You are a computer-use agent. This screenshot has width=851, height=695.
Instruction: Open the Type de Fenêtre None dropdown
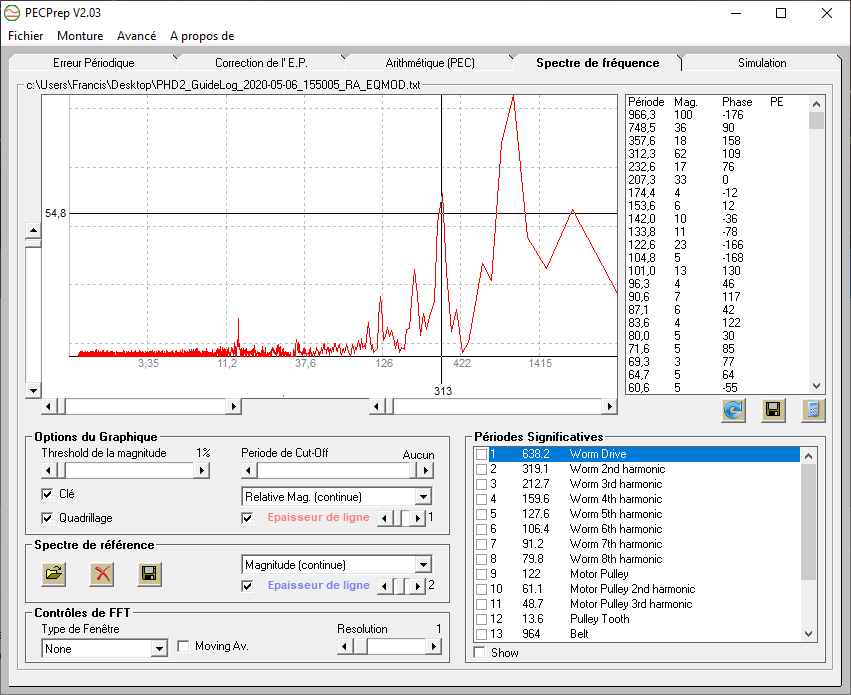(159, 649)
